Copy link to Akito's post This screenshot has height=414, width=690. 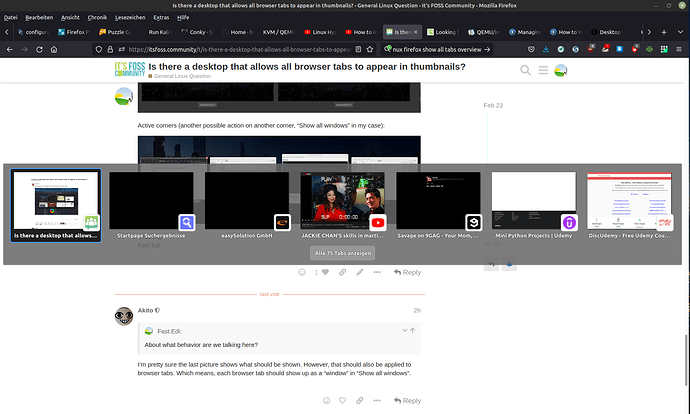(x=360, y=400)
